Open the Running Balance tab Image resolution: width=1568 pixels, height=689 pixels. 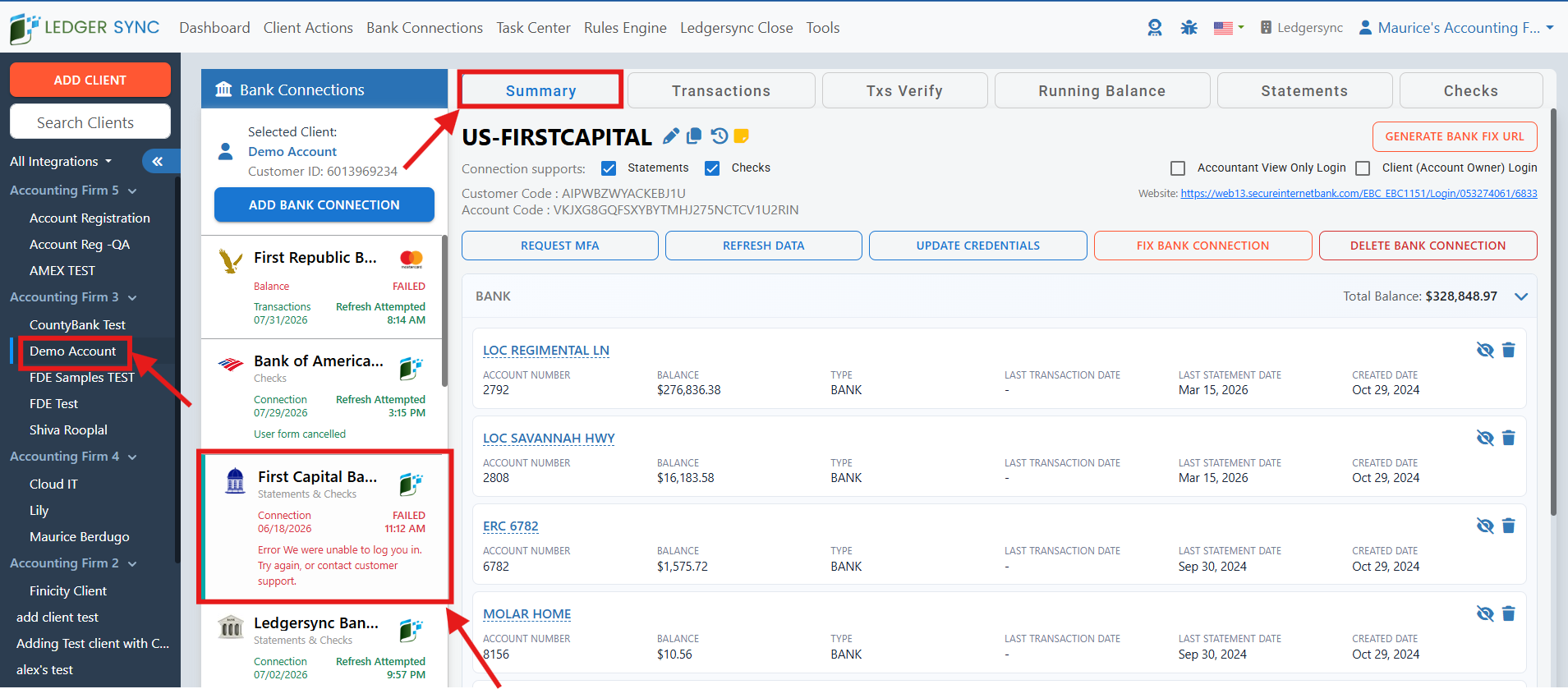click(x=1102, y=90)
